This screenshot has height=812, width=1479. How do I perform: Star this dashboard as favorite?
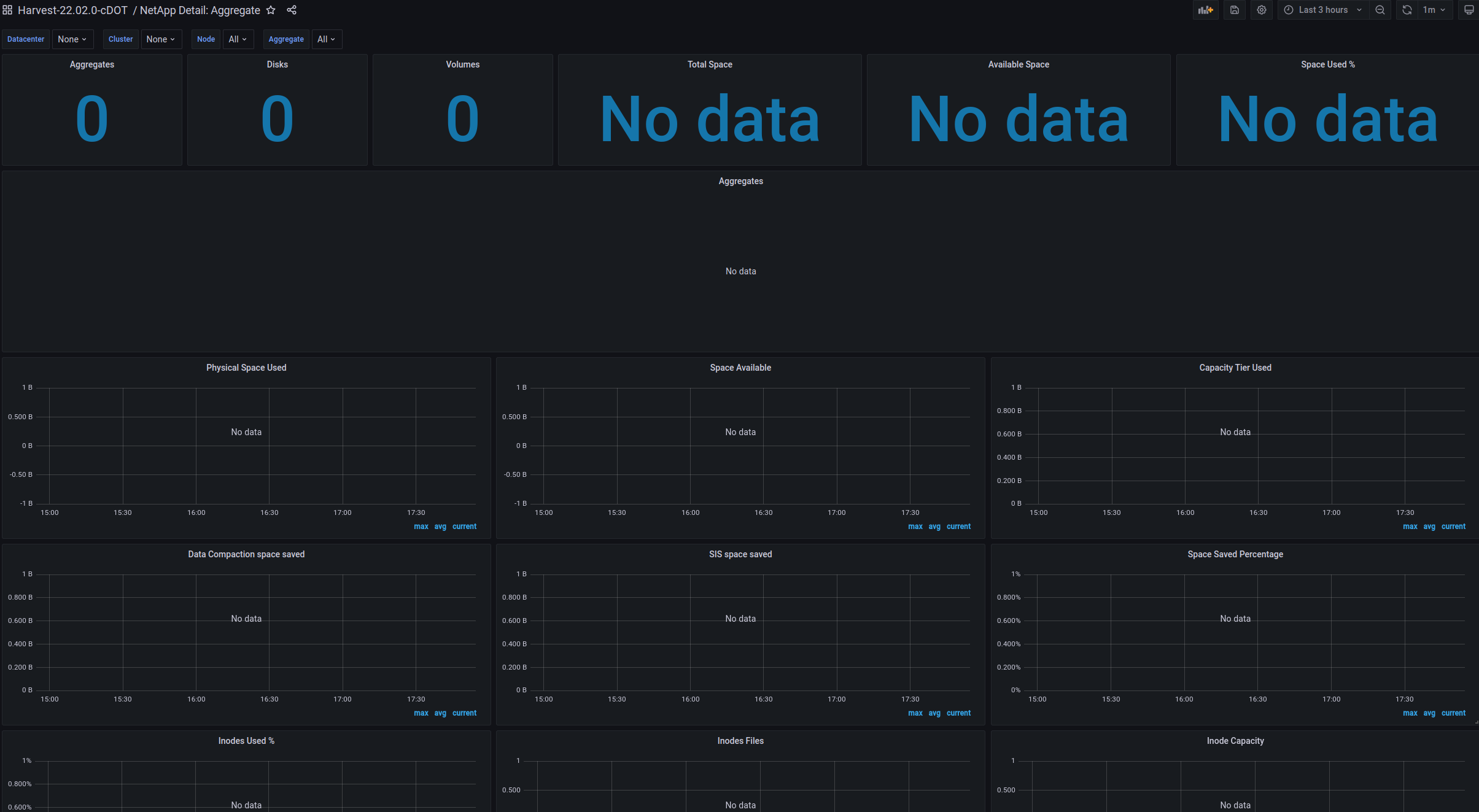(x=271, y=10)
